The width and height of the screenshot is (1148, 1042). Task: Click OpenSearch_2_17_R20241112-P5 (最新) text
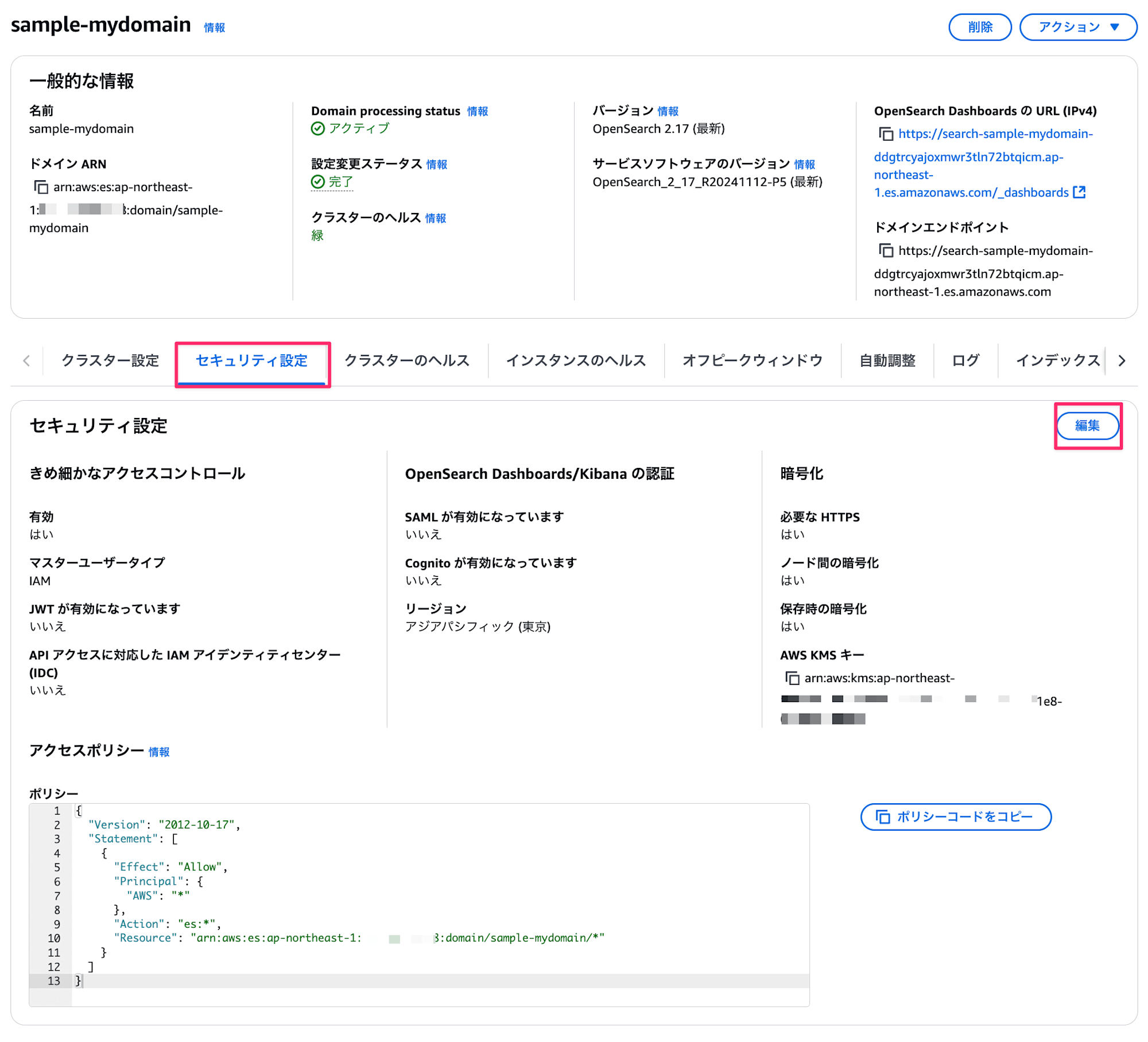click(x=707, y=182)
